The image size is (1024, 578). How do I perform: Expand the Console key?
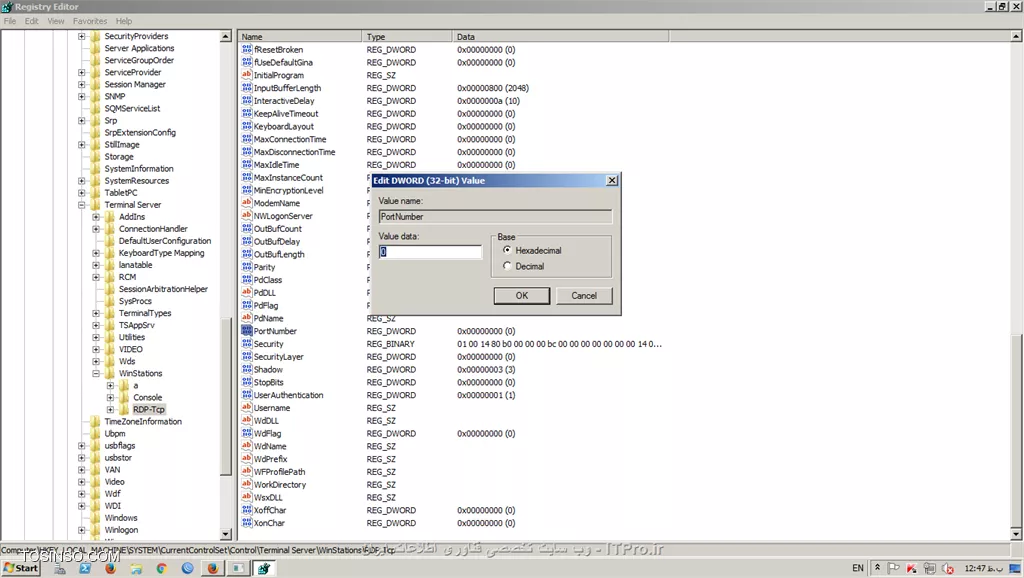[110, 397]
